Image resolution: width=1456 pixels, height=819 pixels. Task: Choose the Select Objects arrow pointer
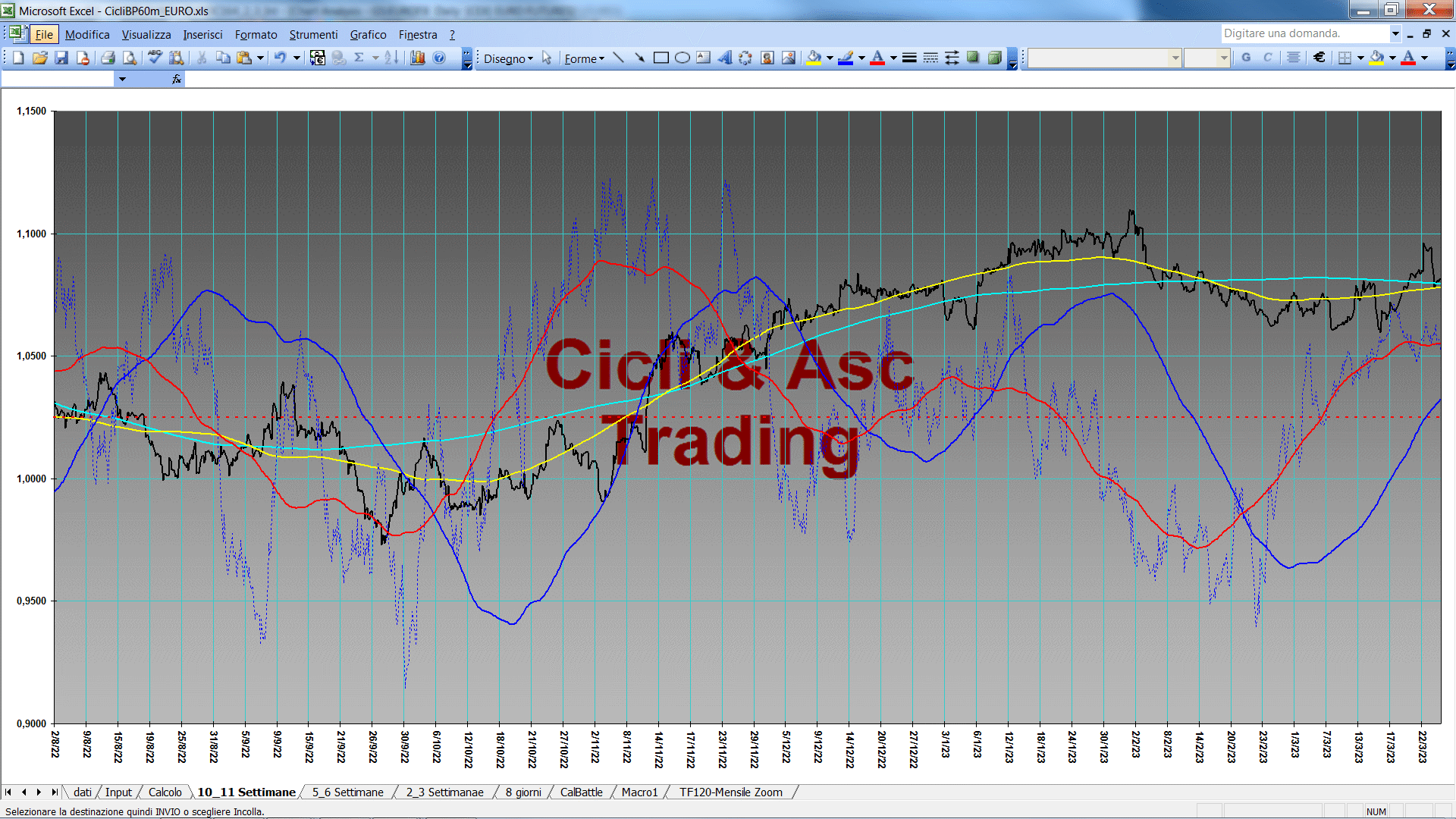548,58
